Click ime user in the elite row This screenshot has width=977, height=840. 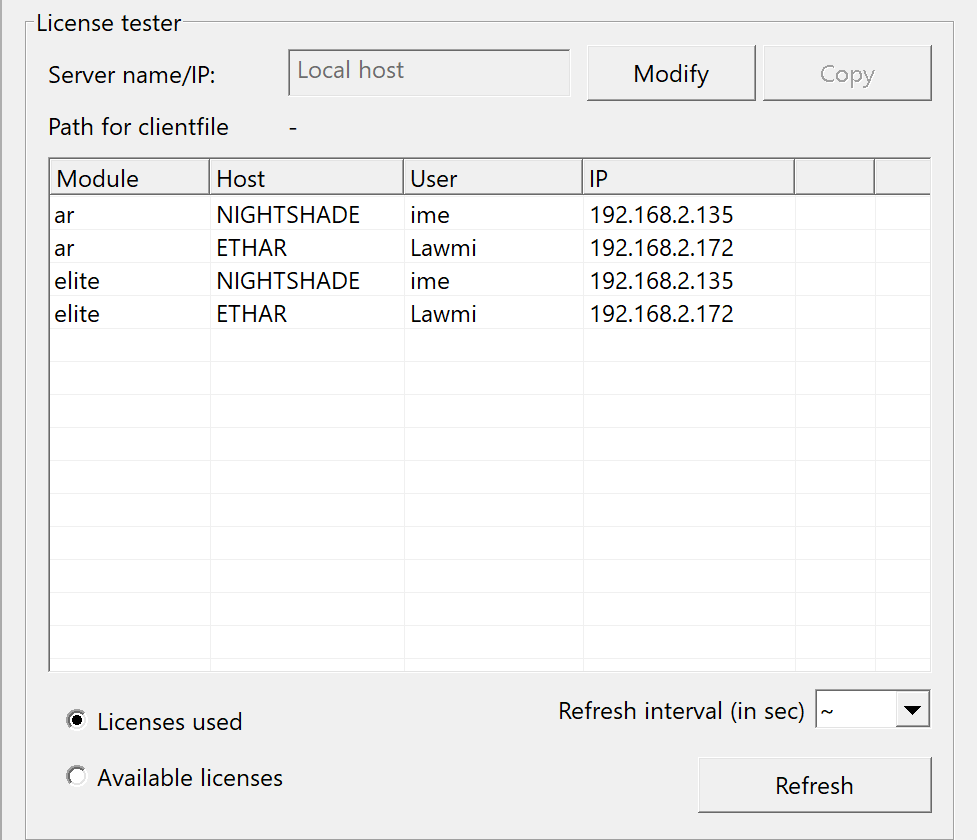point(430,281)
